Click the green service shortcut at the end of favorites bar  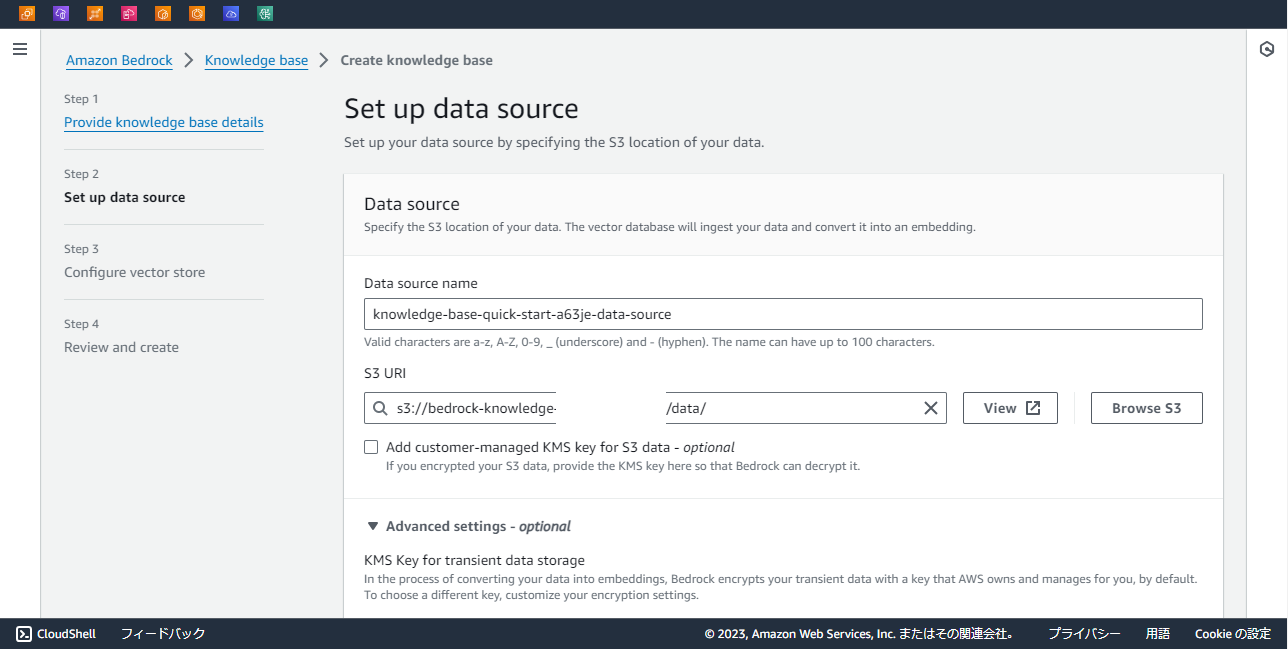point(265,14)
